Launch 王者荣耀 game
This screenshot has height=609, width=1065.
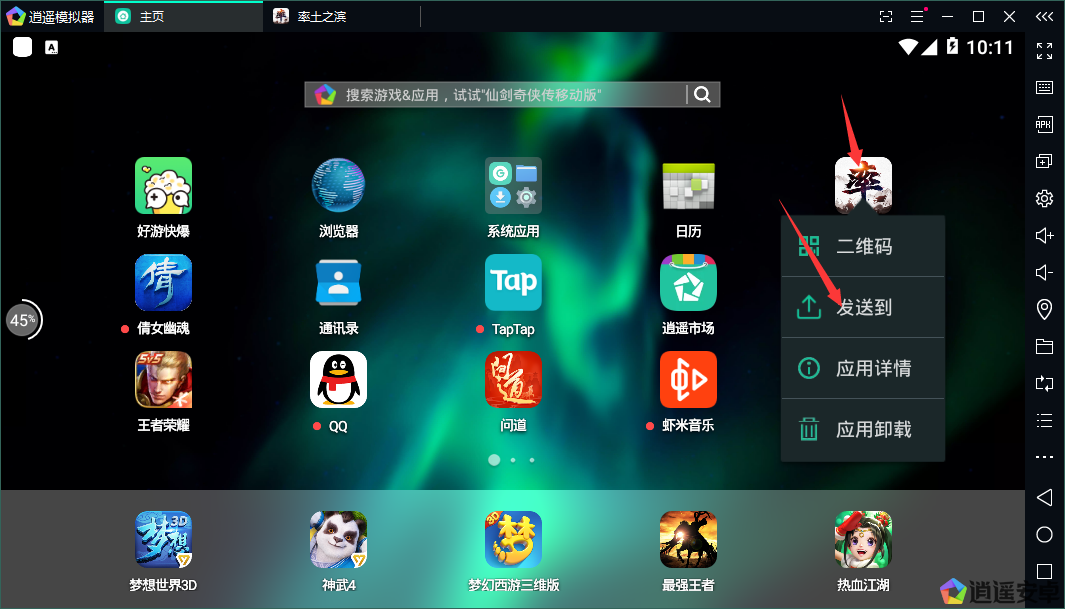(163, 380)
